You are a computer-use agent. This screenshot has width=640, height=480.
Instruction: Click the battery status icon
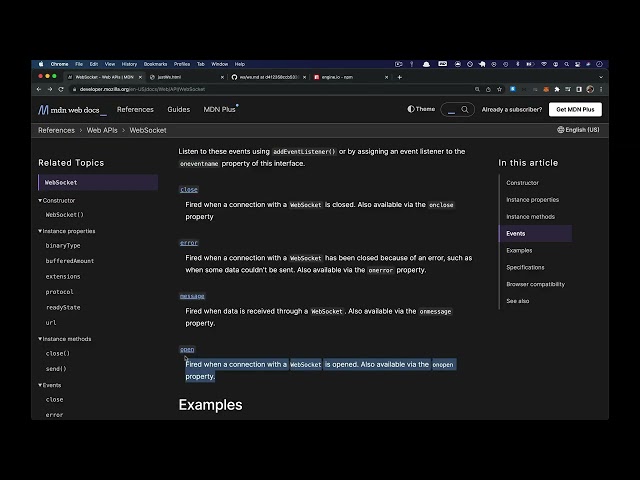[530, 64]
